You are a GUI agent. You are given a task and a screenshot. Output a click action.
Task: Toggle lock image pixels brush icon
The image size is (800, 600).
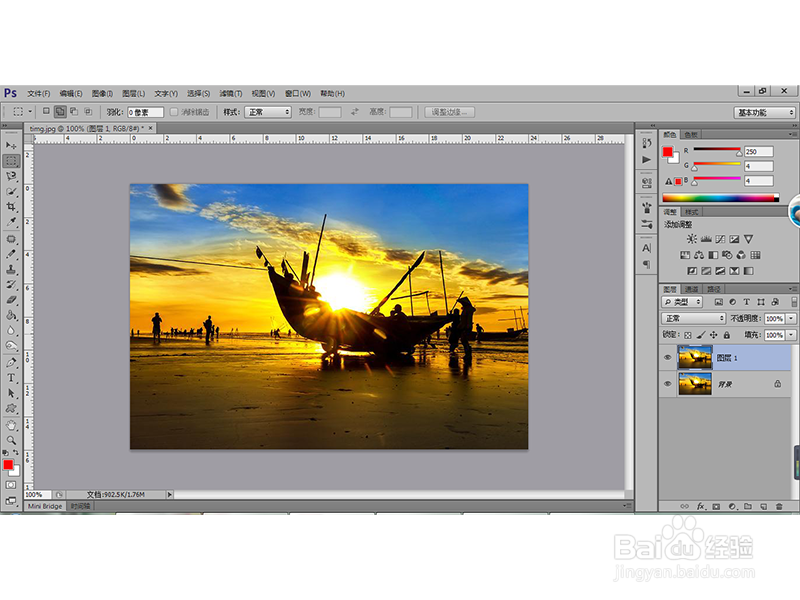(x=701, y=335)
